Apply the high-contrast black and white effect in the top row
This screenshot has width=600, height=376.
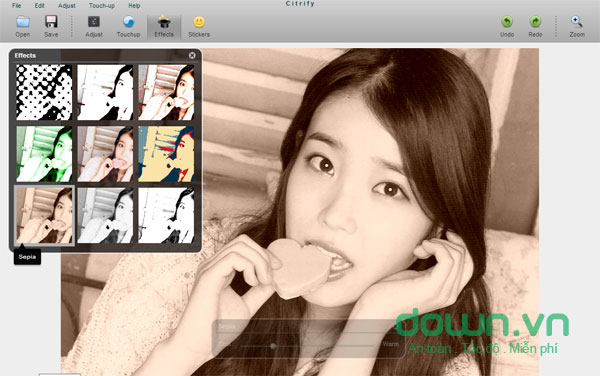pos(105,92)
